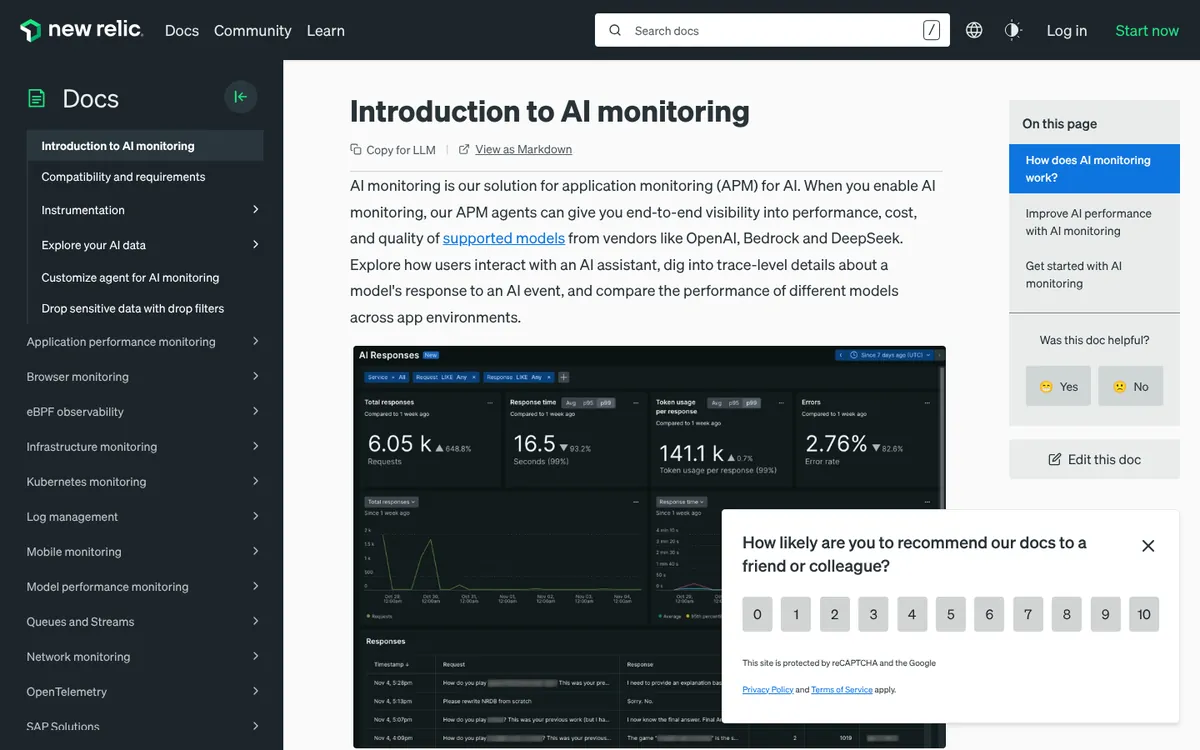The width and height of the screenshot is (1200, 750).
Task: Expand Mobile monitoring chevron
Action: [x=256, y=551]
